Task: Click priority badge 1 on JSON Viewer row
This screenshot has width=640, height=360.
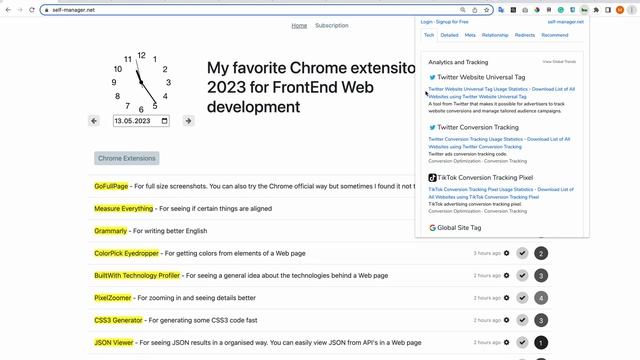Action: (541, 342)
